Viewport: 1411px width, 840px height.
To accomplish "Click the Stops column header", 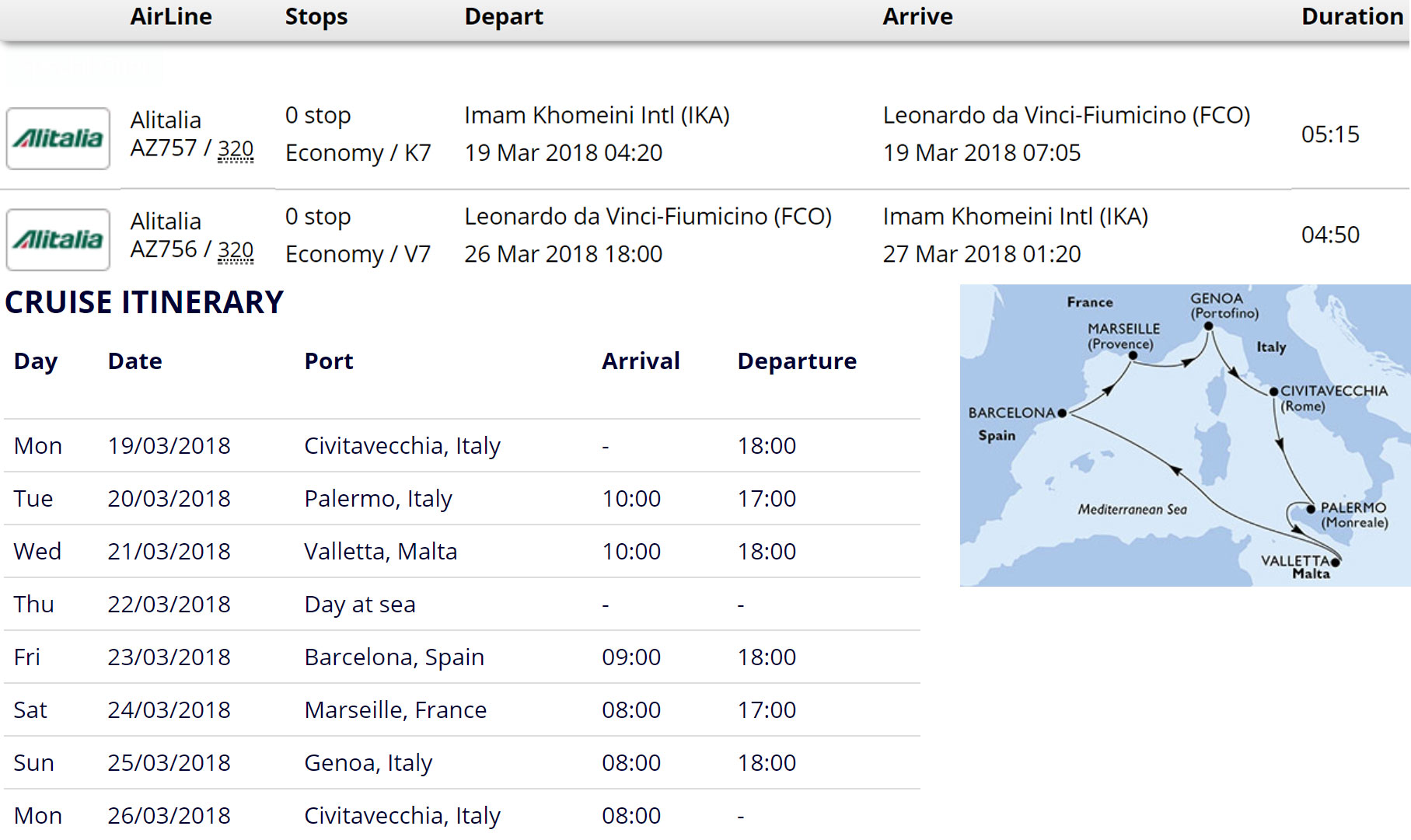I will click(316, 17).
